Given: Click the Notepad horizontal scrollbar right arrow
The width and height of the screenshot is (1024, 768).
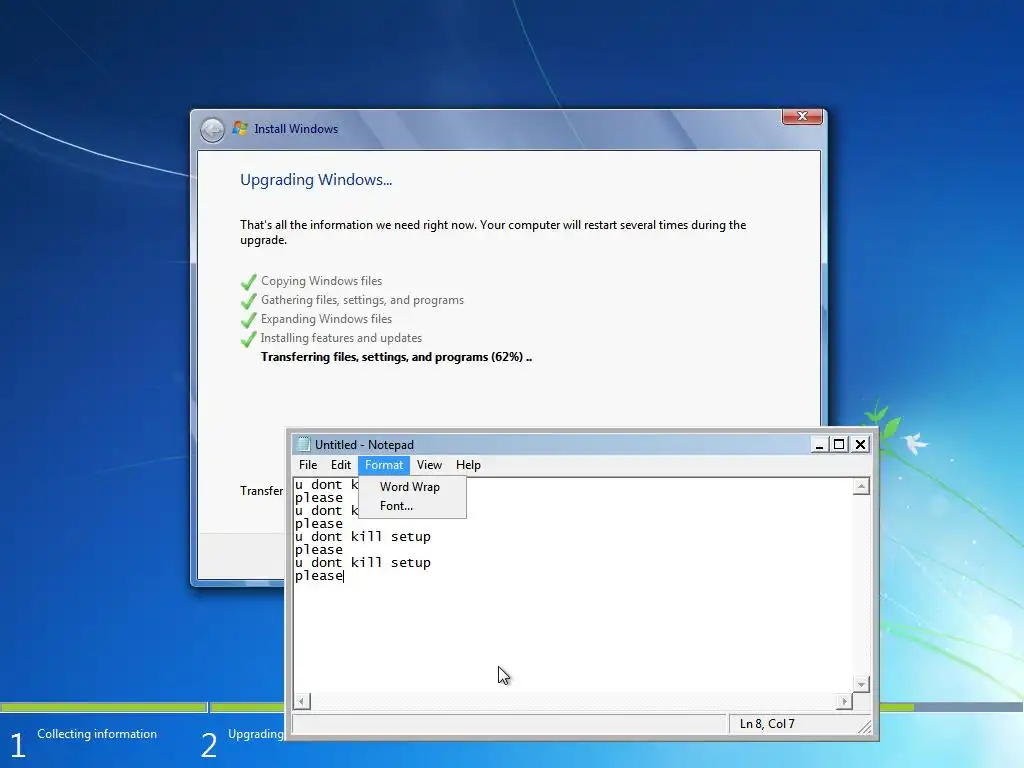Looking at the screenshot, I should click(x=844, y=701).
